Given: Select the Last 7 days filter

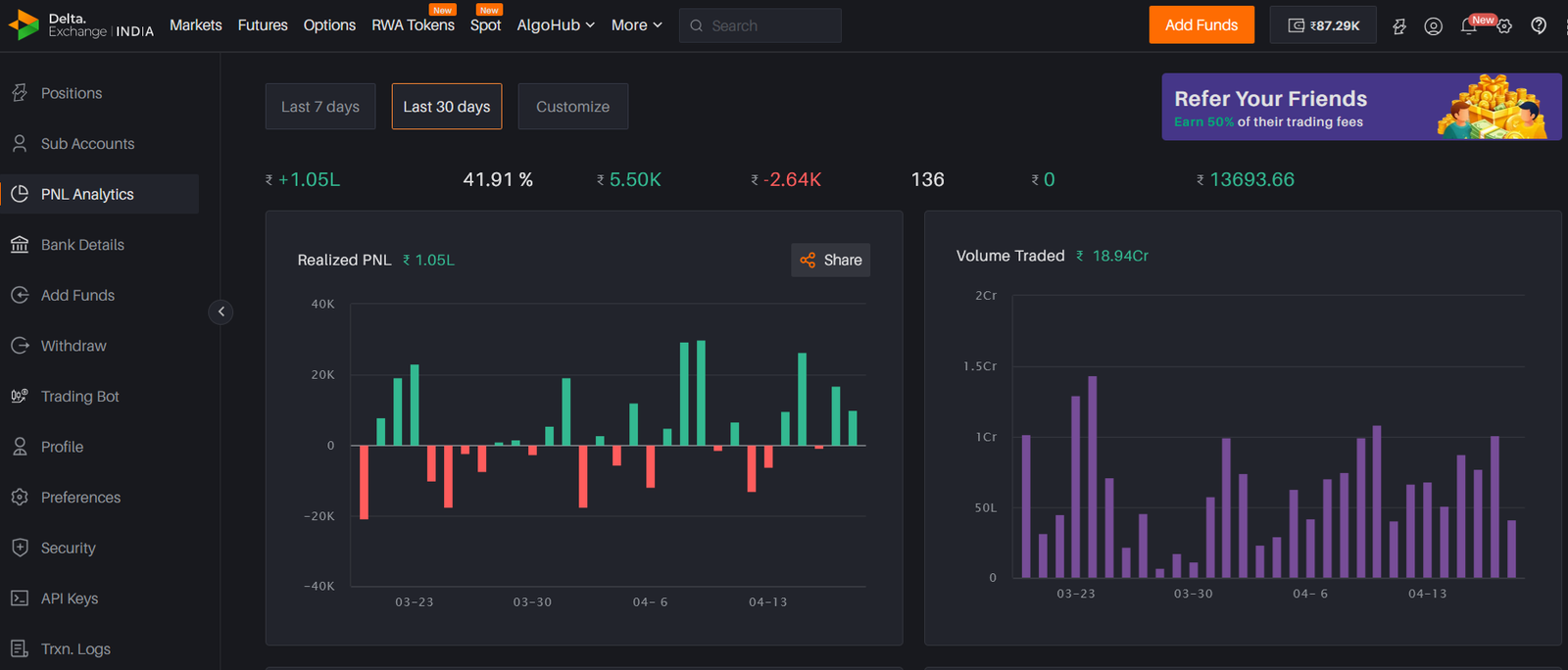Looking at the screenshot, I should point(320,107).
